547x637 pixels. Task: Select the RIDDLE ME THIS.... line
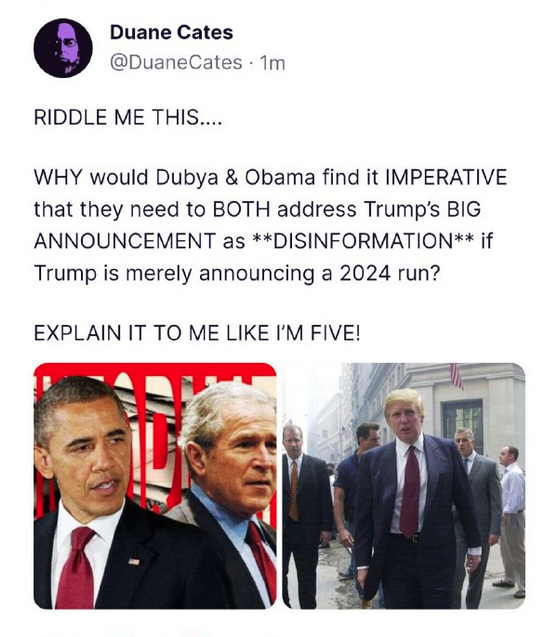(128, 117)
